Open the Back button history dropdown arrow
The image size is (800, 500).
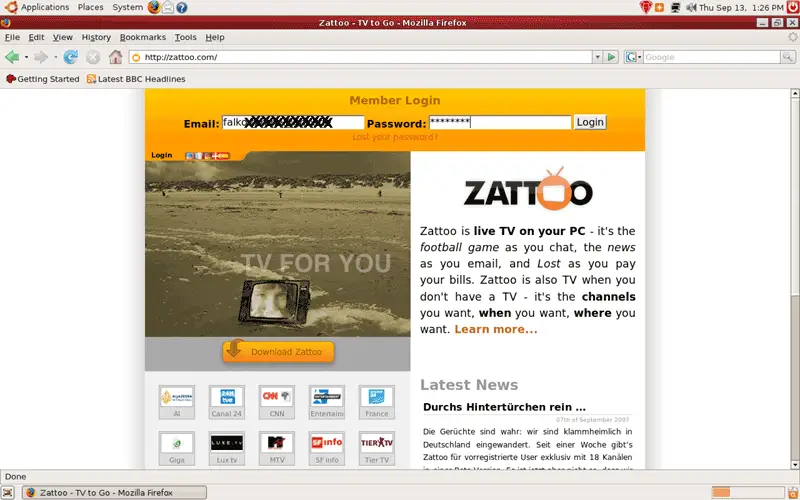click(x=26, y=57)
